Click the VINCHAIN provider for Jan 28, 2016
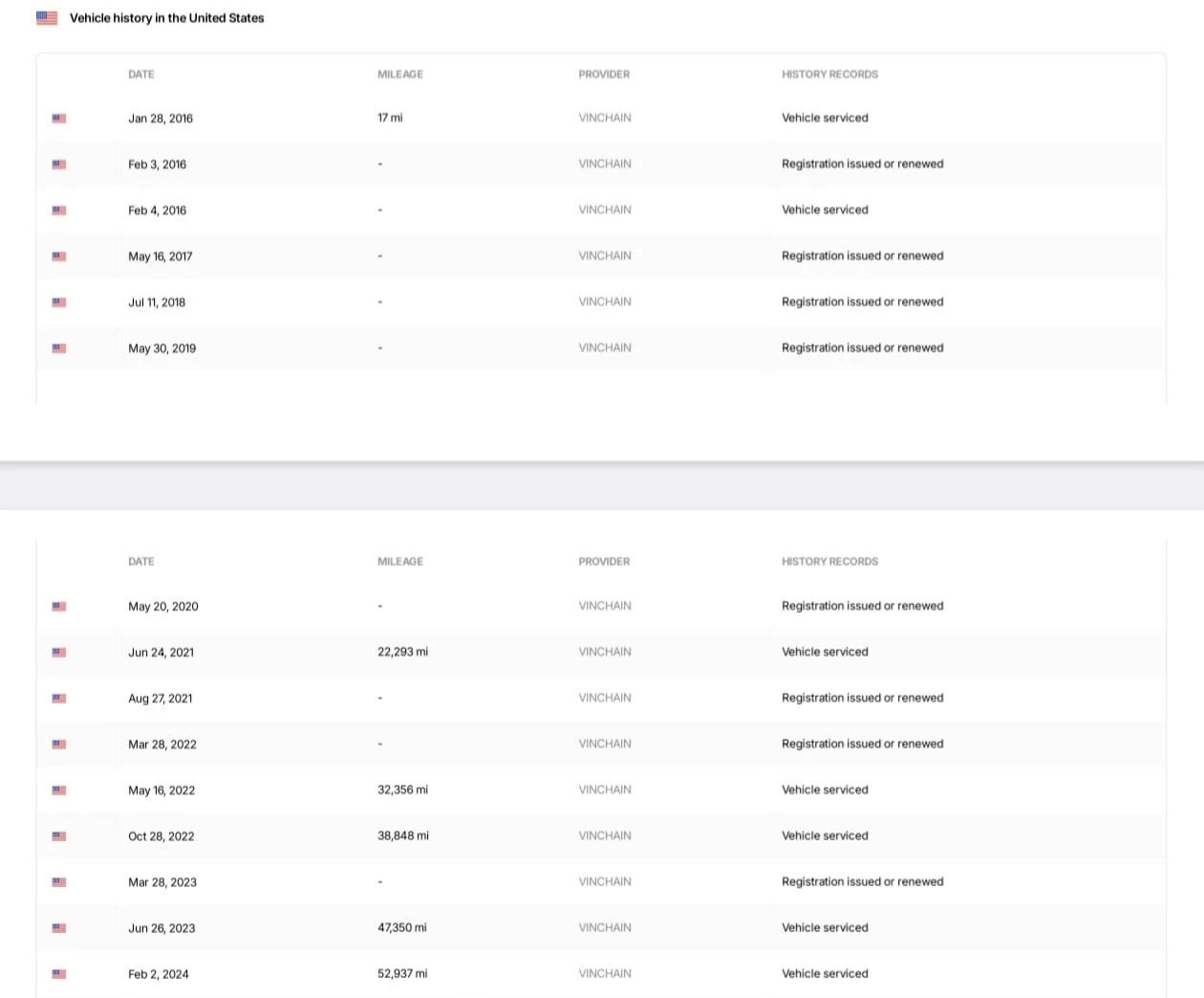Image resolution: width=1204 pixels, height=998 pixels. 605,119
